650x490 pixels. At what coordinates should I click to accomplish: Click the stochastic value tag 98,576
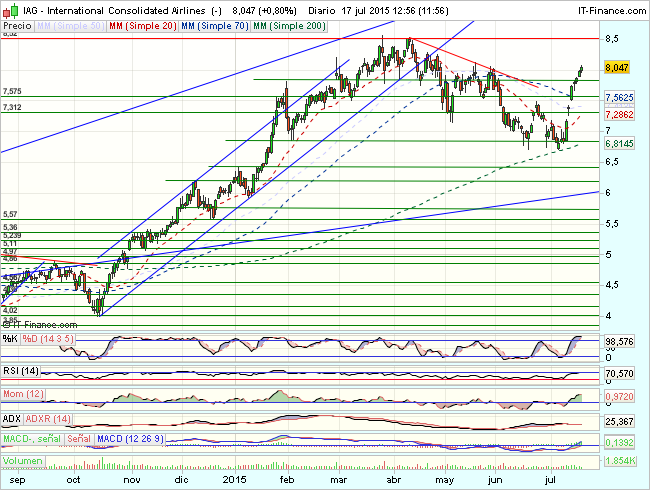(621, 342)
